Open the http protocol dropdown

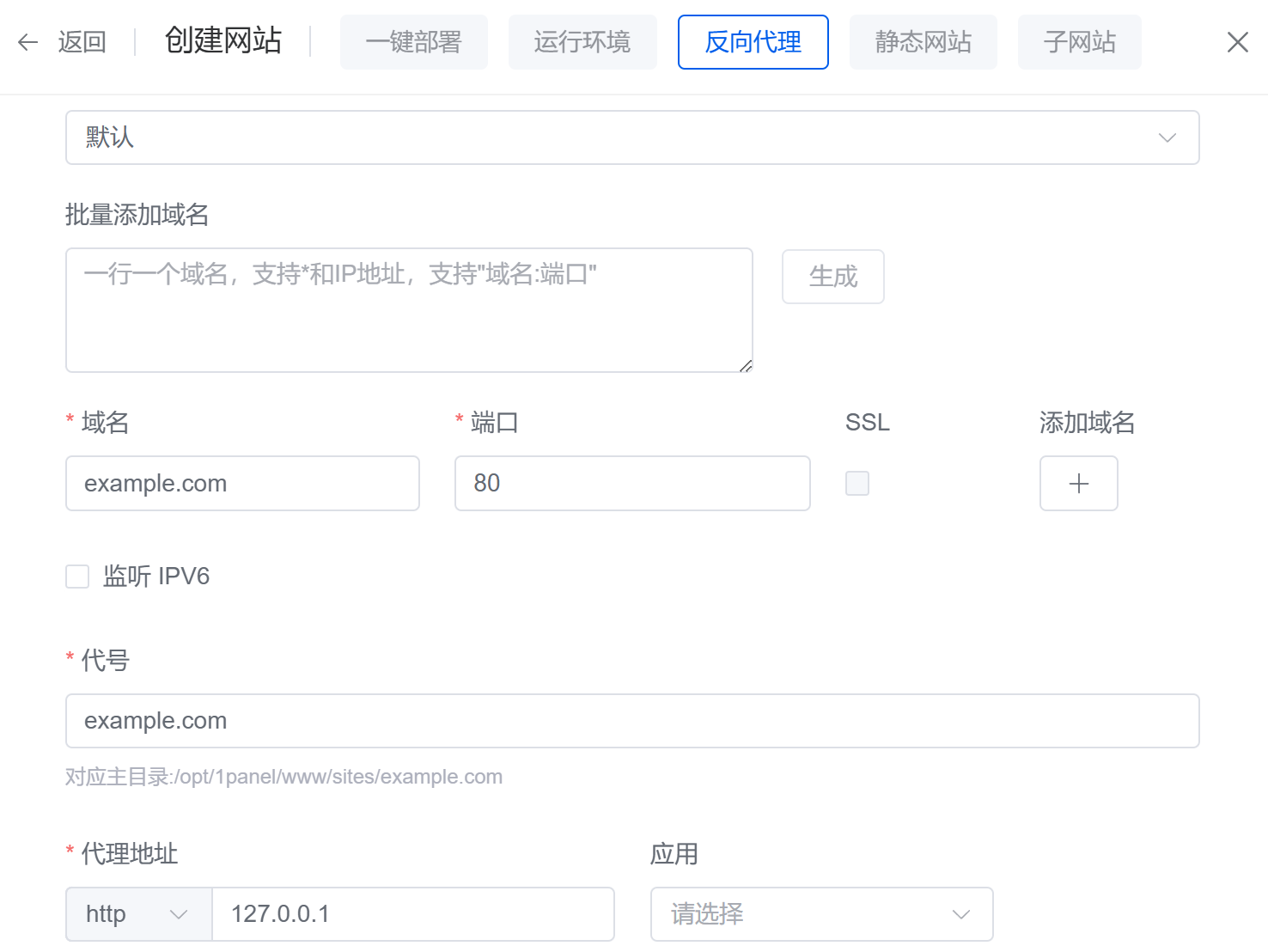coord(138,914)
